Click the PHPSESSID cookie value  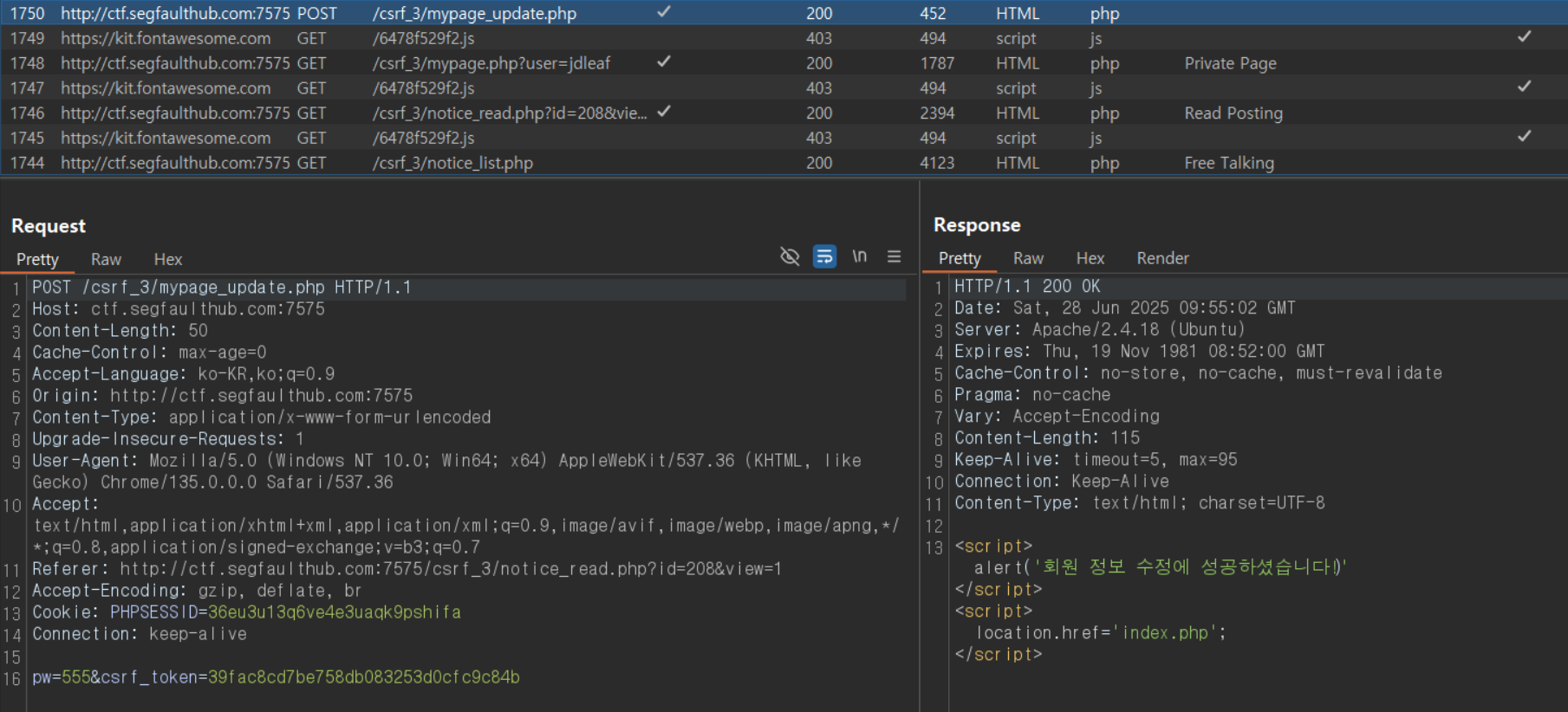point(335,612)
